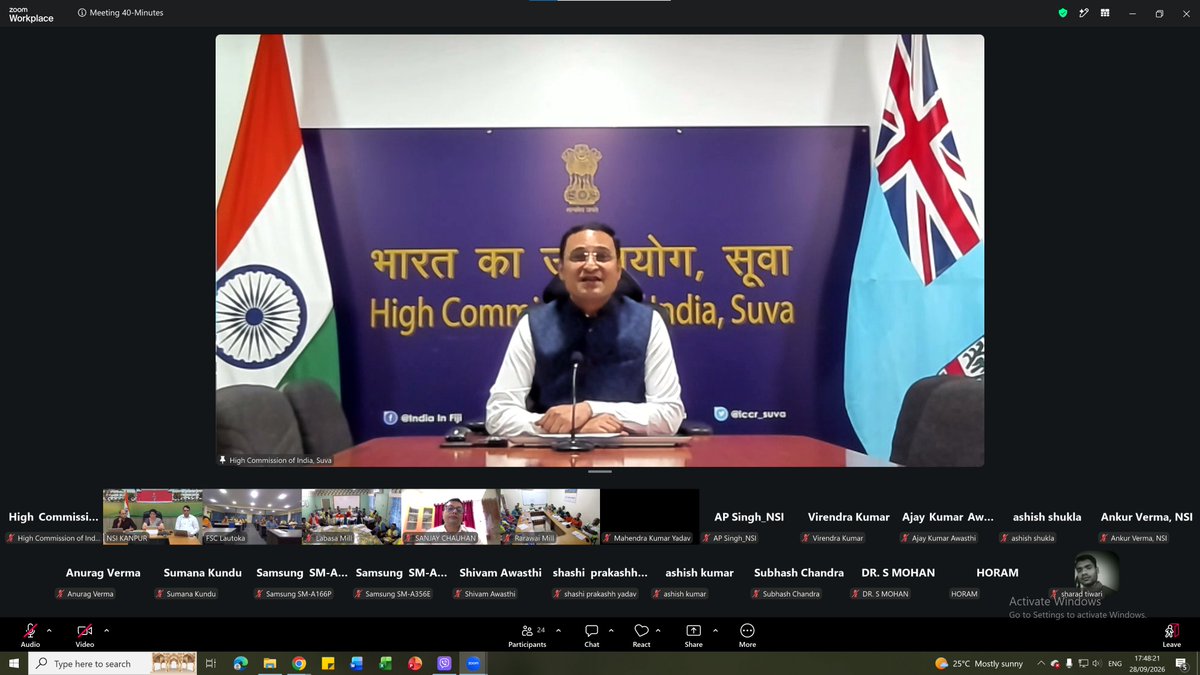Open Sticky Notes from taskbar
Viewport: 1200px width, 675px height.
(327, 663)
